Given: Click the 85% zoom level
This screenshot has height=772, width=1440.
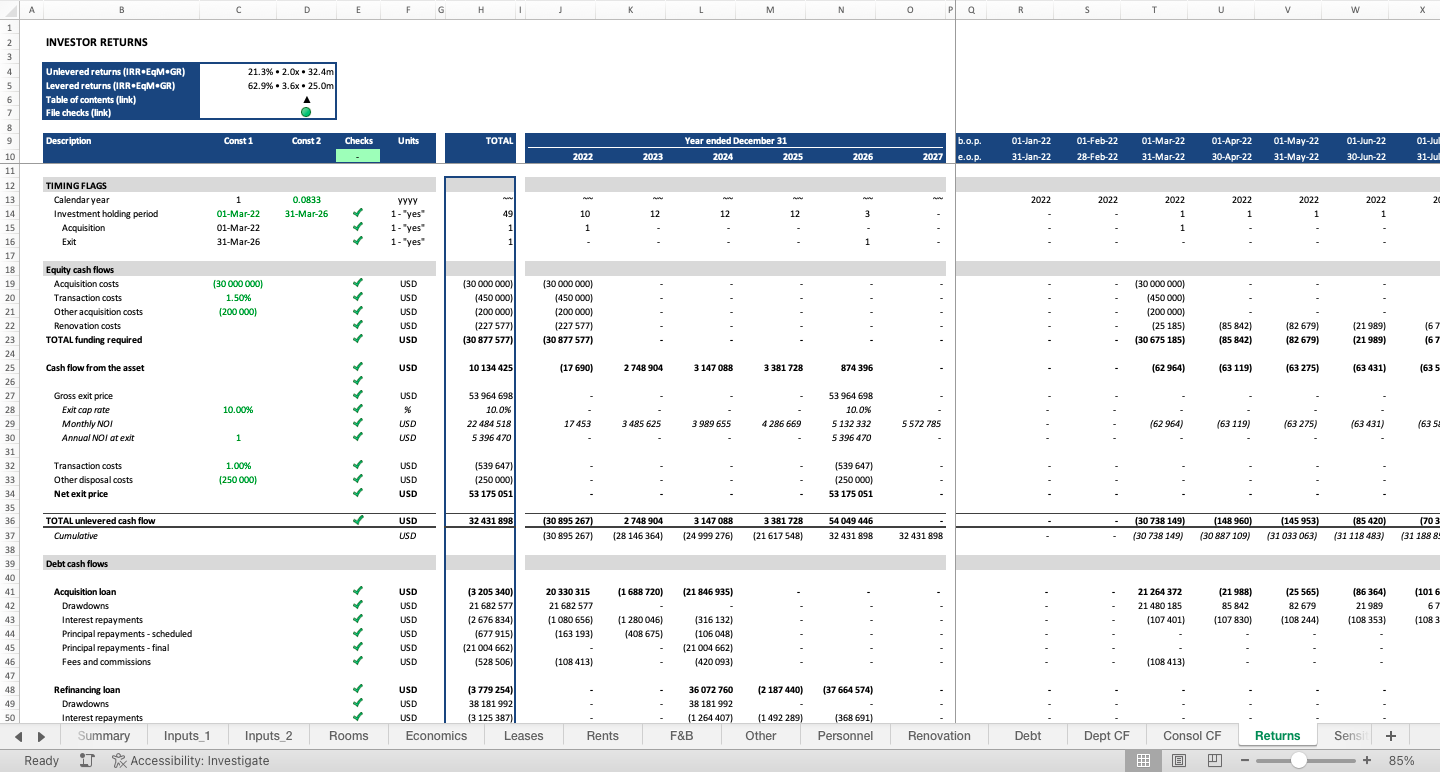Looking at the screenshot, I should pyautogui.click(x=1401, y=761).
